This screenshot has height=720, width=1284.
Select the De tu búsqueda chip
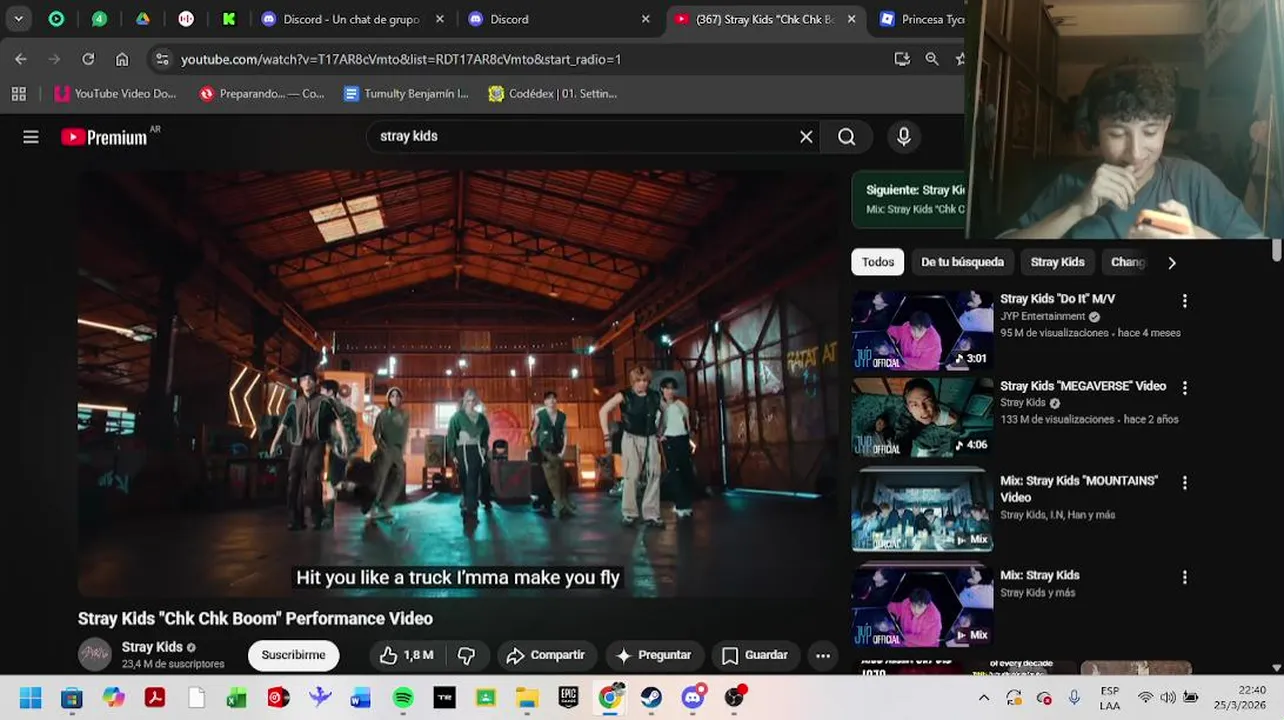coord(962,262)
